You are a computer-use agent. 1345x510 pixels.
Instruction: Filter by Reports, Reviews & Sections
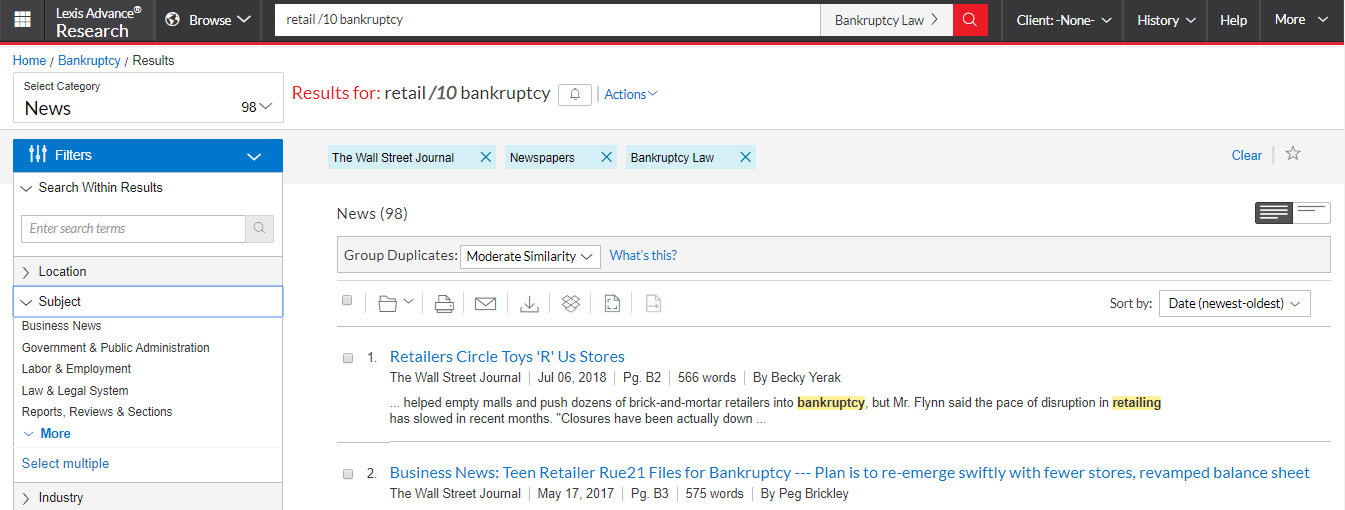click(97, 412)
